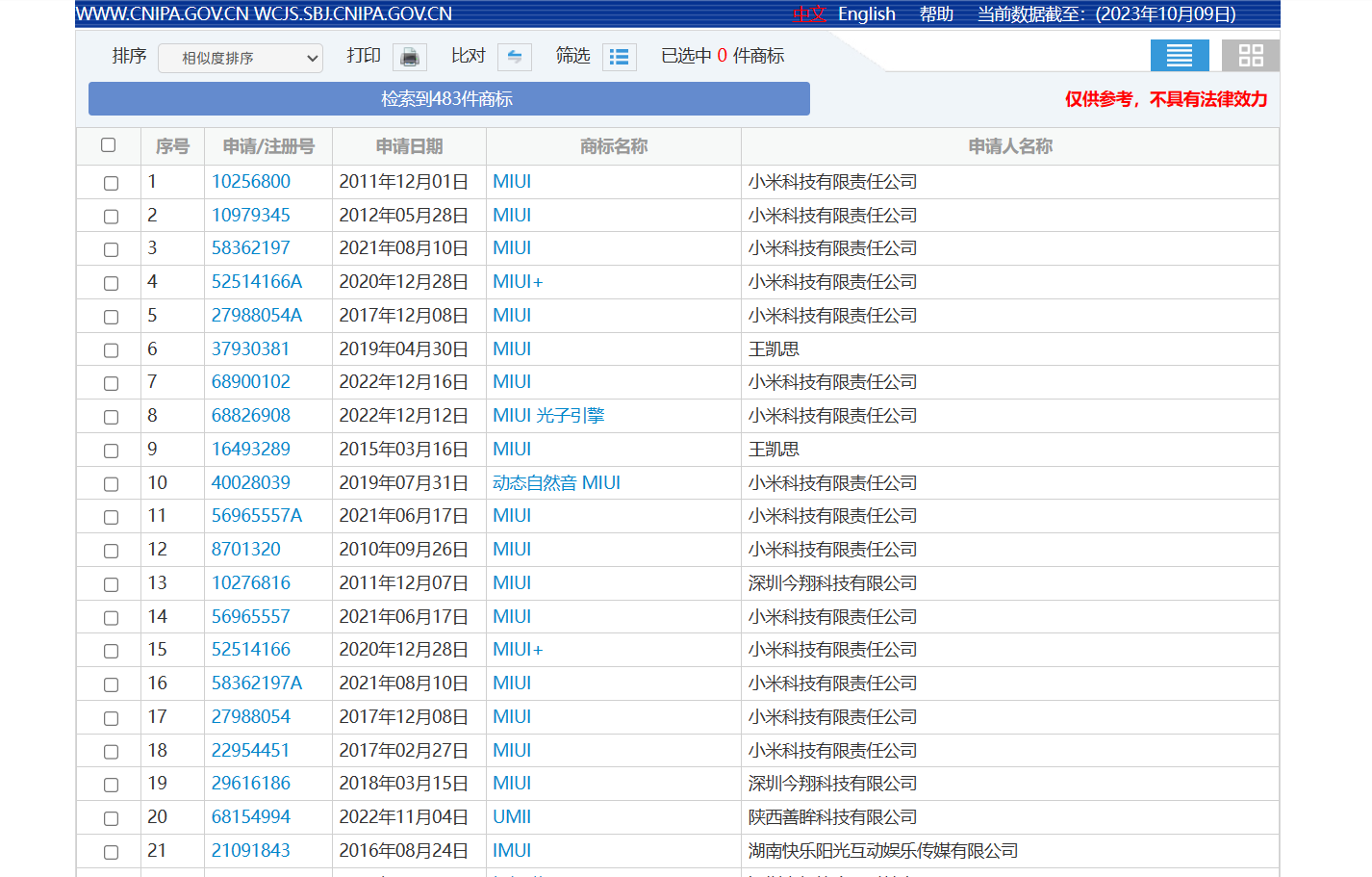1372x877 pixels.
Task: Switch to list view layout icon
Action: coord(1180,55)
